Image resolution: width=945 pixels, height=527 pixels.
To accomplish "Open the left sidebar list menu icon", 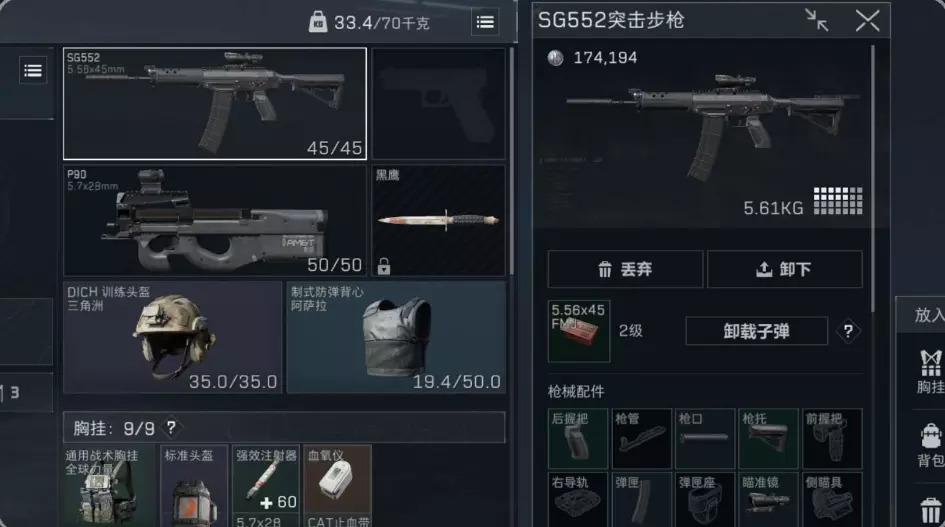I will [33, 71].
